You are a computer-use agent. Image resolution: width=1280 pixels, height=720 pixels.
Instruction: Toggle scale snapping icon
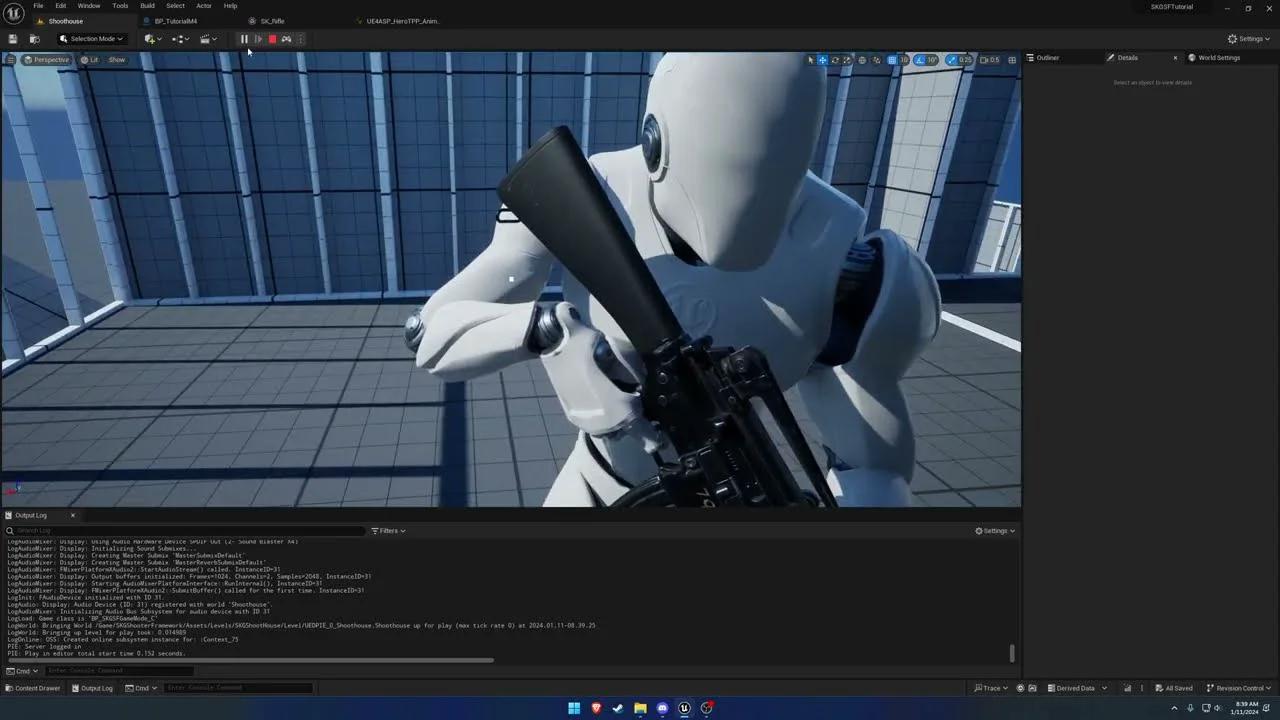point(951,60)
